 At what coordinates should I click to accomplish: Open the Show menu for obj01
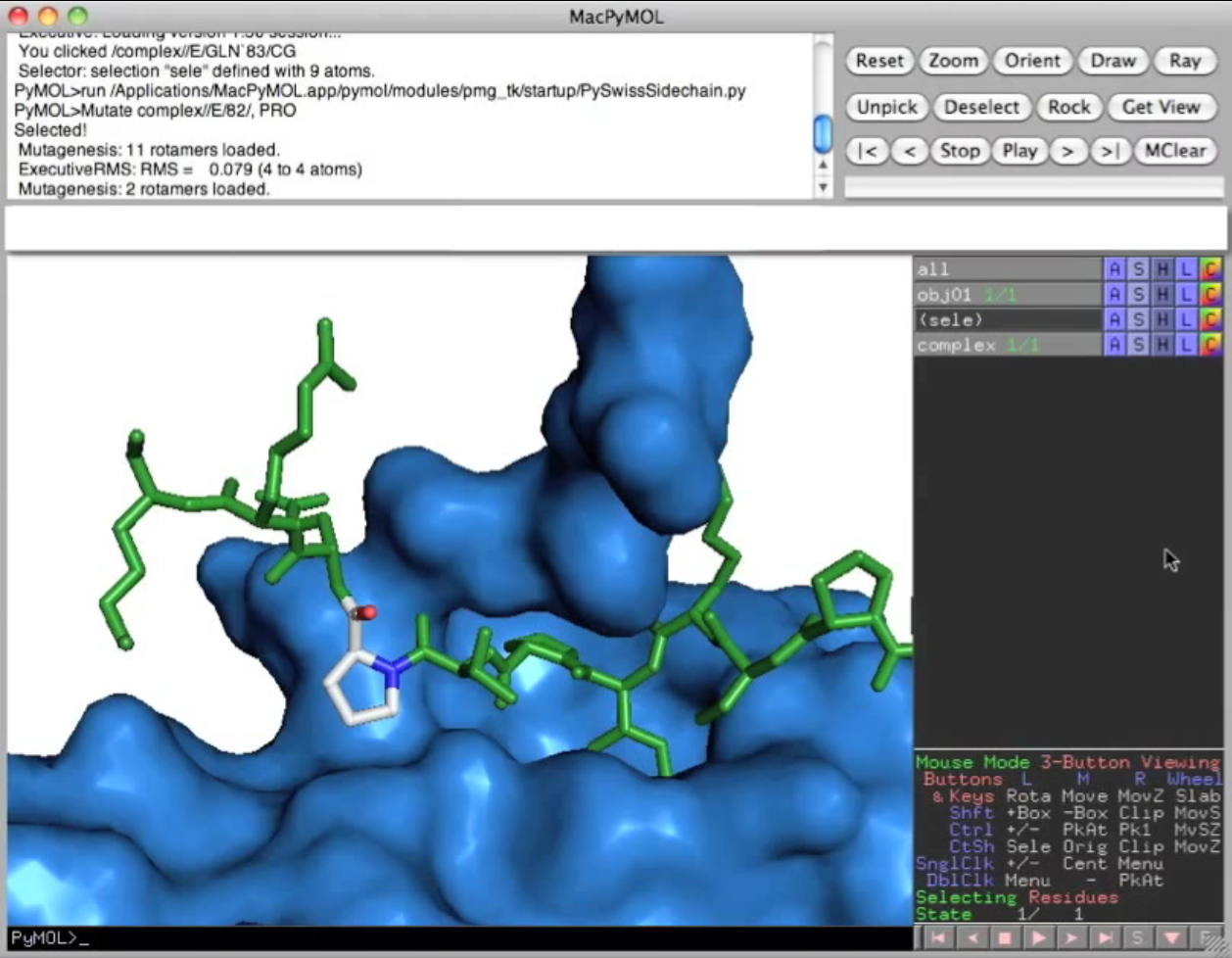1138,294
